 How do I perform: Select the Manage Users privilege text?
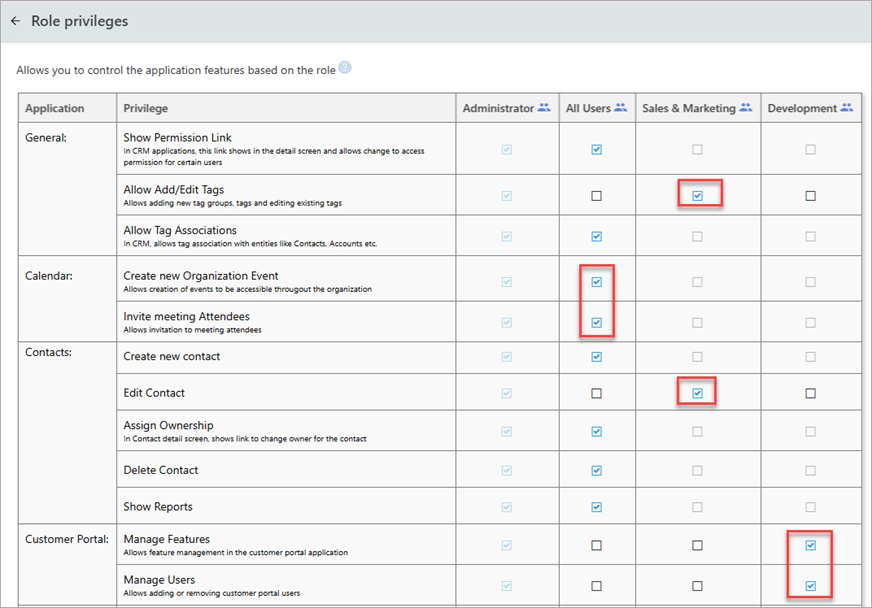pyautogui.click(x=159, y=580)
